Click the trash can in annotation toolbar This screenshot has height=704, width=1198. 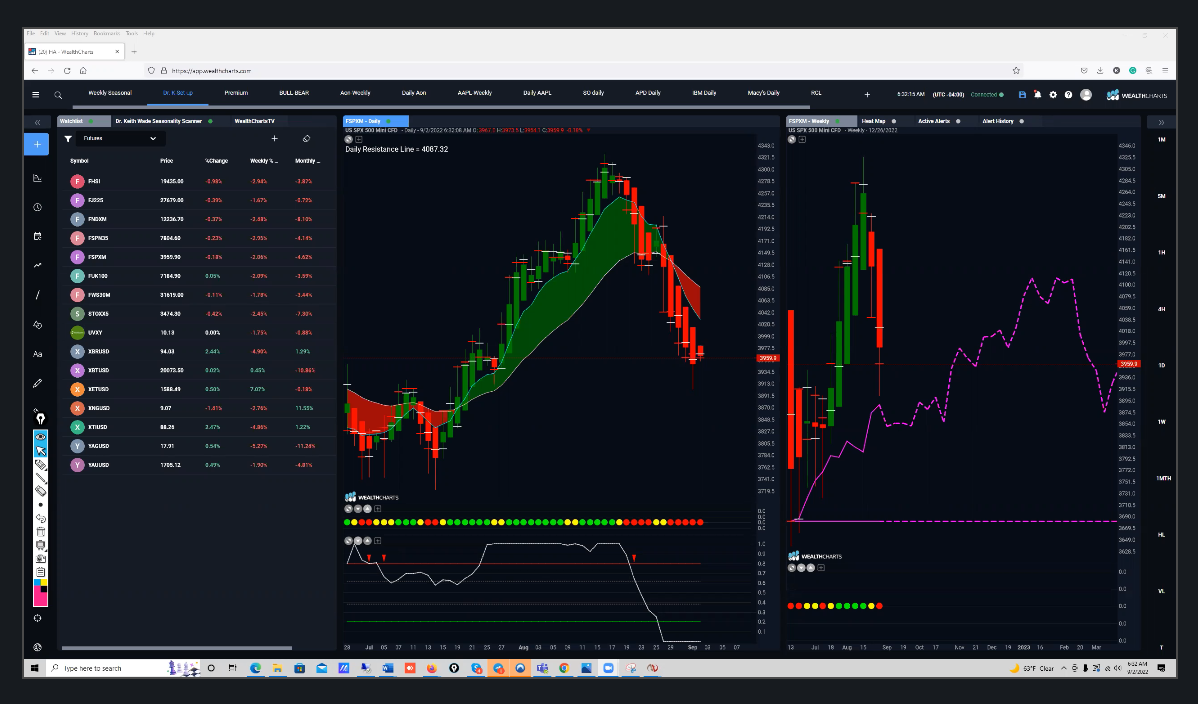pos(40,532)
